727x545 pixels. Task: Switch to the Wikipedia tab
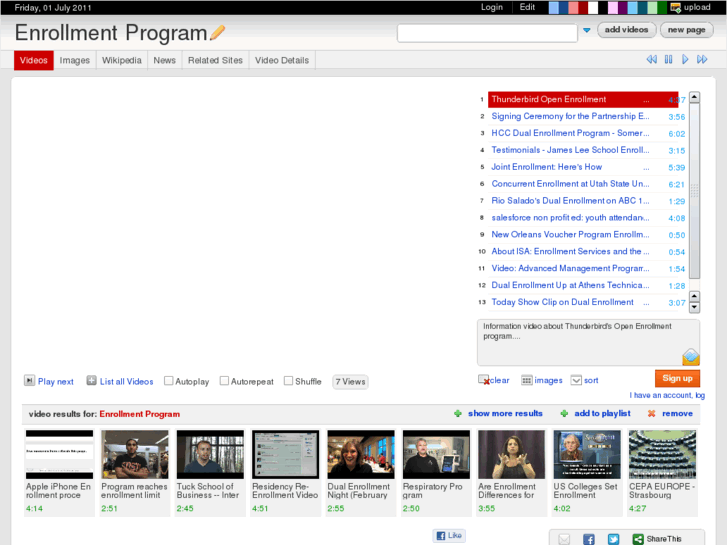[x=121, y=60]
